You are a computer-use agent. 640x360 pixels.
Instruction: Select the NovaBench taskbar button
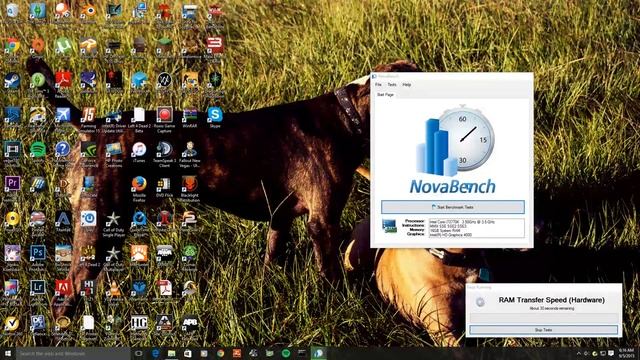pyautogui.click(x=319, y=353)
